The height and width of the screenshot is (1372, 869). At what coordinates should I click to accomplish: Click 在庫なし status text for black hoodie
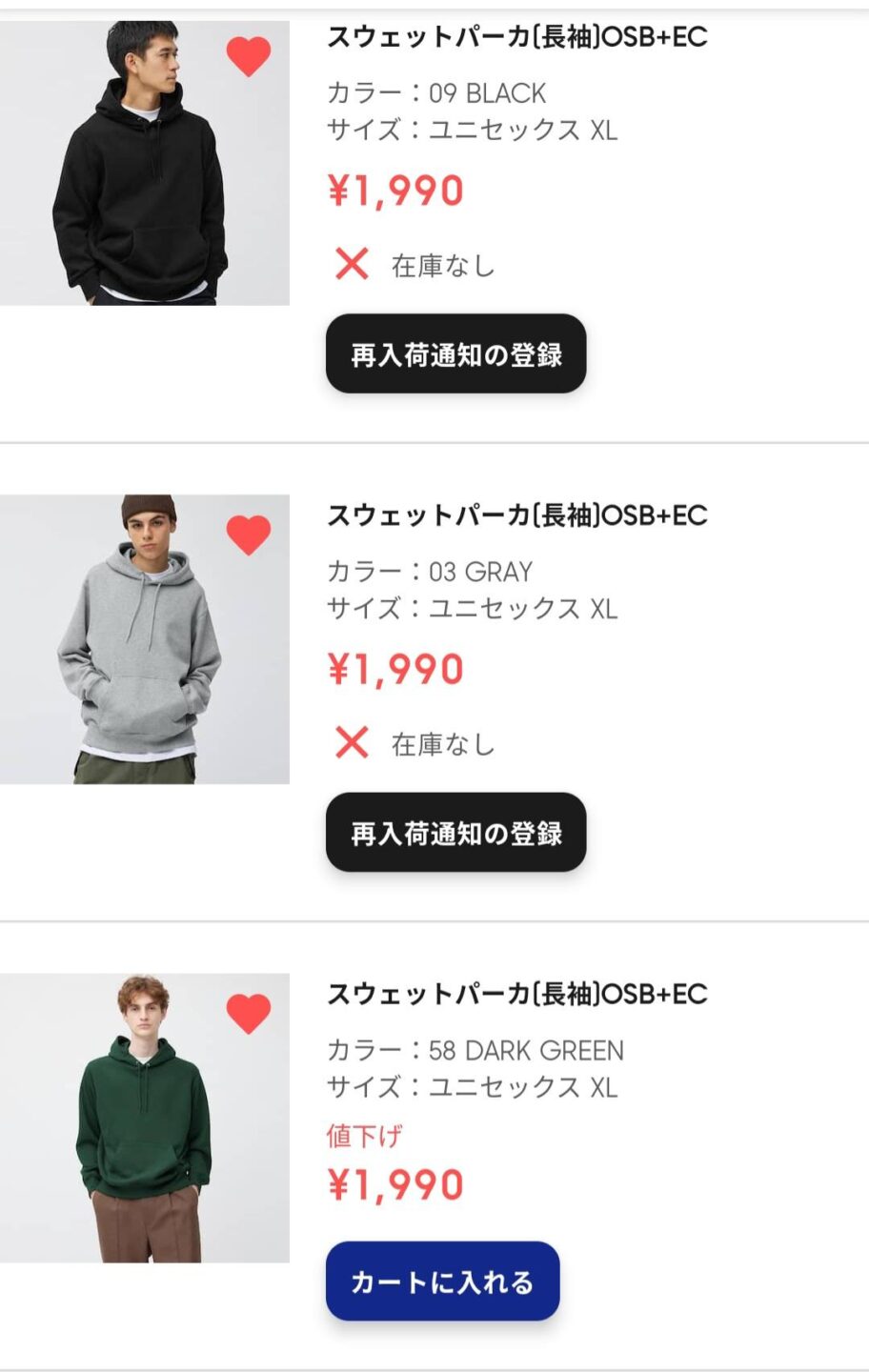coord(443,266)
